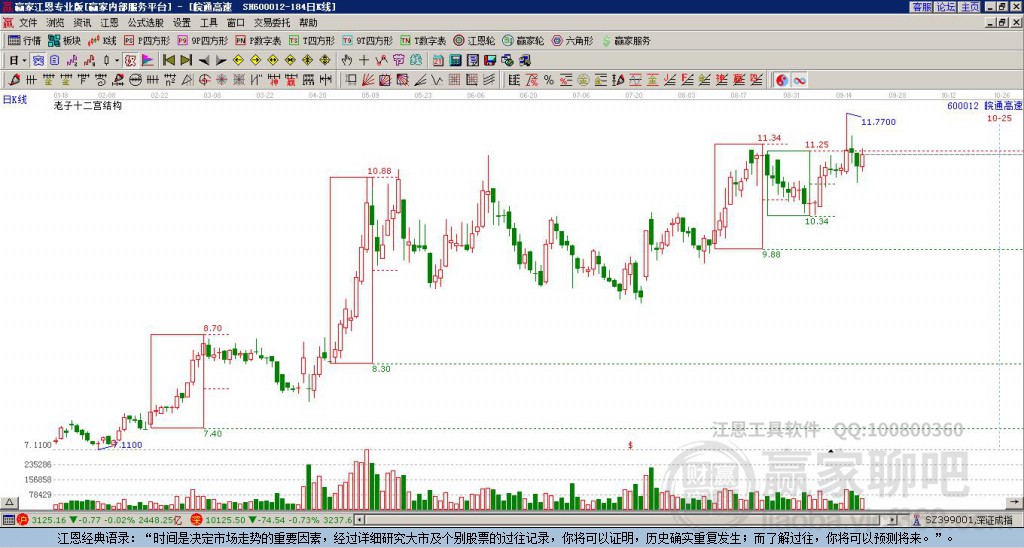Viewport: 1024px width, 548px height.
Task: Select the percent sign tool
Action: [549, 80]
